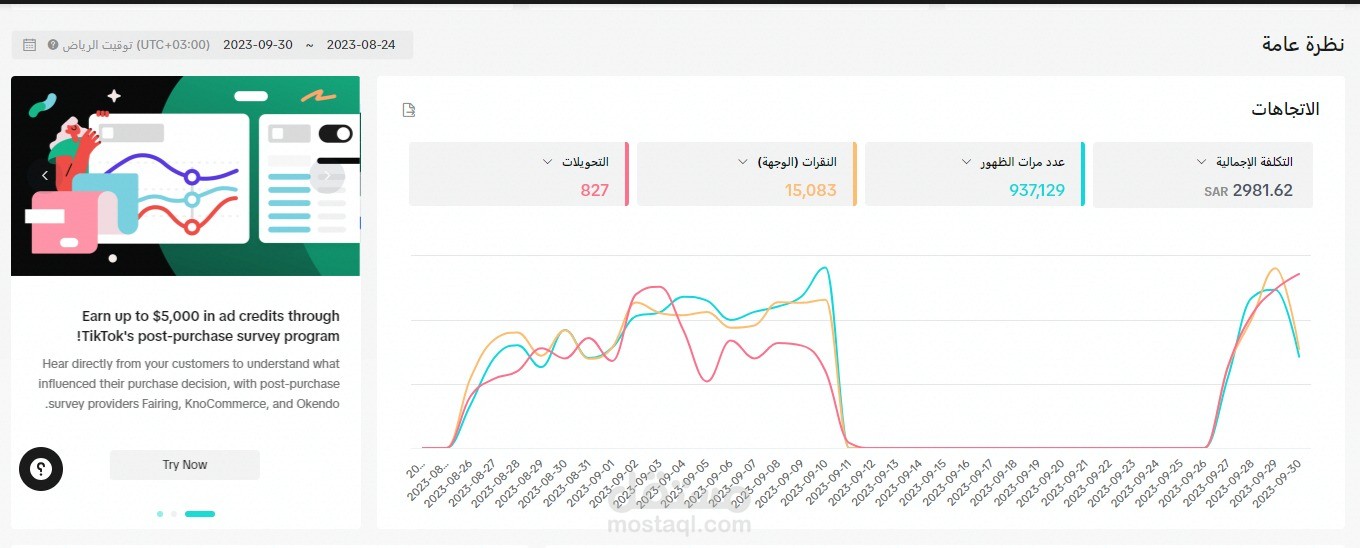Expand the التكلفة الإجمالية metric dropdown
The width and height of the screenshot is (1360, 548).
pyautogui.click(x=1201, y=162)
